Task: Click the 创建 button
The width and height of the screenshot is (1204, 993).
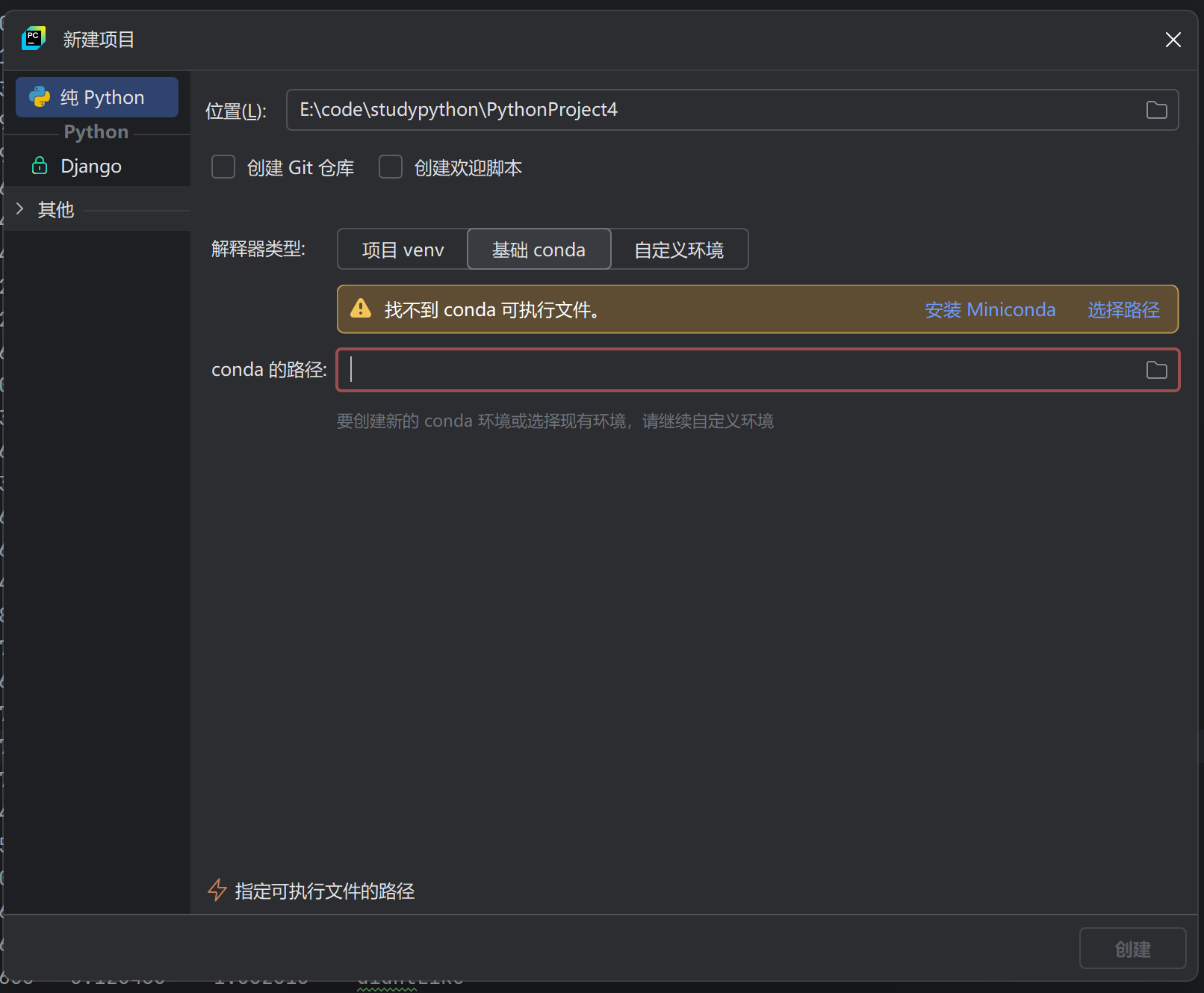Action: click(x=1132, y=948)
